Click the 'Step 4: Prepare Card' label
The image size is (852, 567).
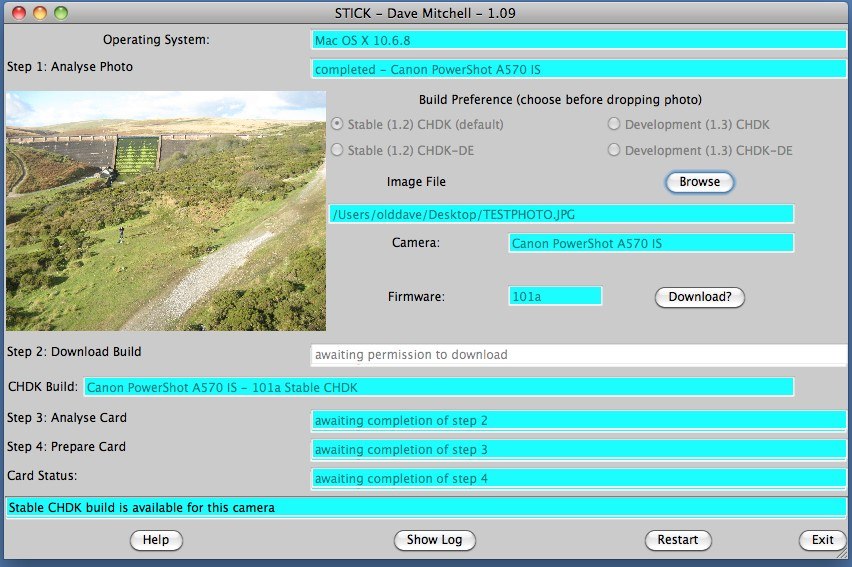click(66, 446)
